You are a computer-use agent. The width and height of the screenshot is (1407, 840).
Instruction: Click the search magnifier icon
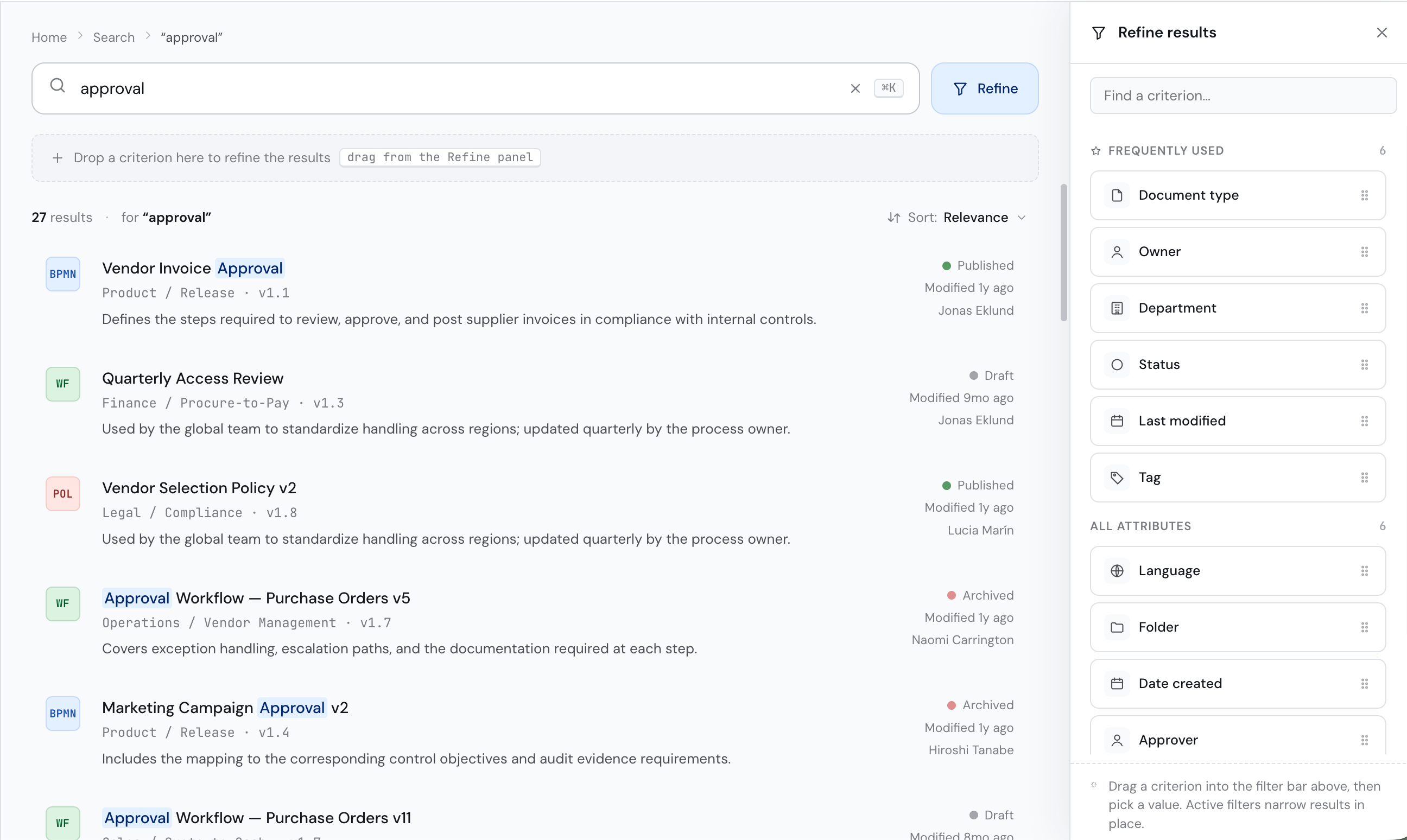click(x=58, y=86)
